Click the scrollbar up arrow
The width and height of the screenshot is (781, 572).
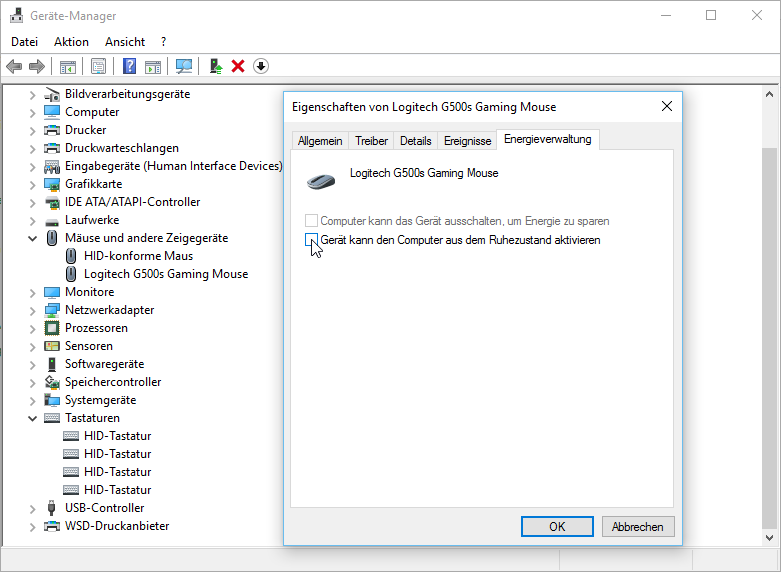coord(769,94)
